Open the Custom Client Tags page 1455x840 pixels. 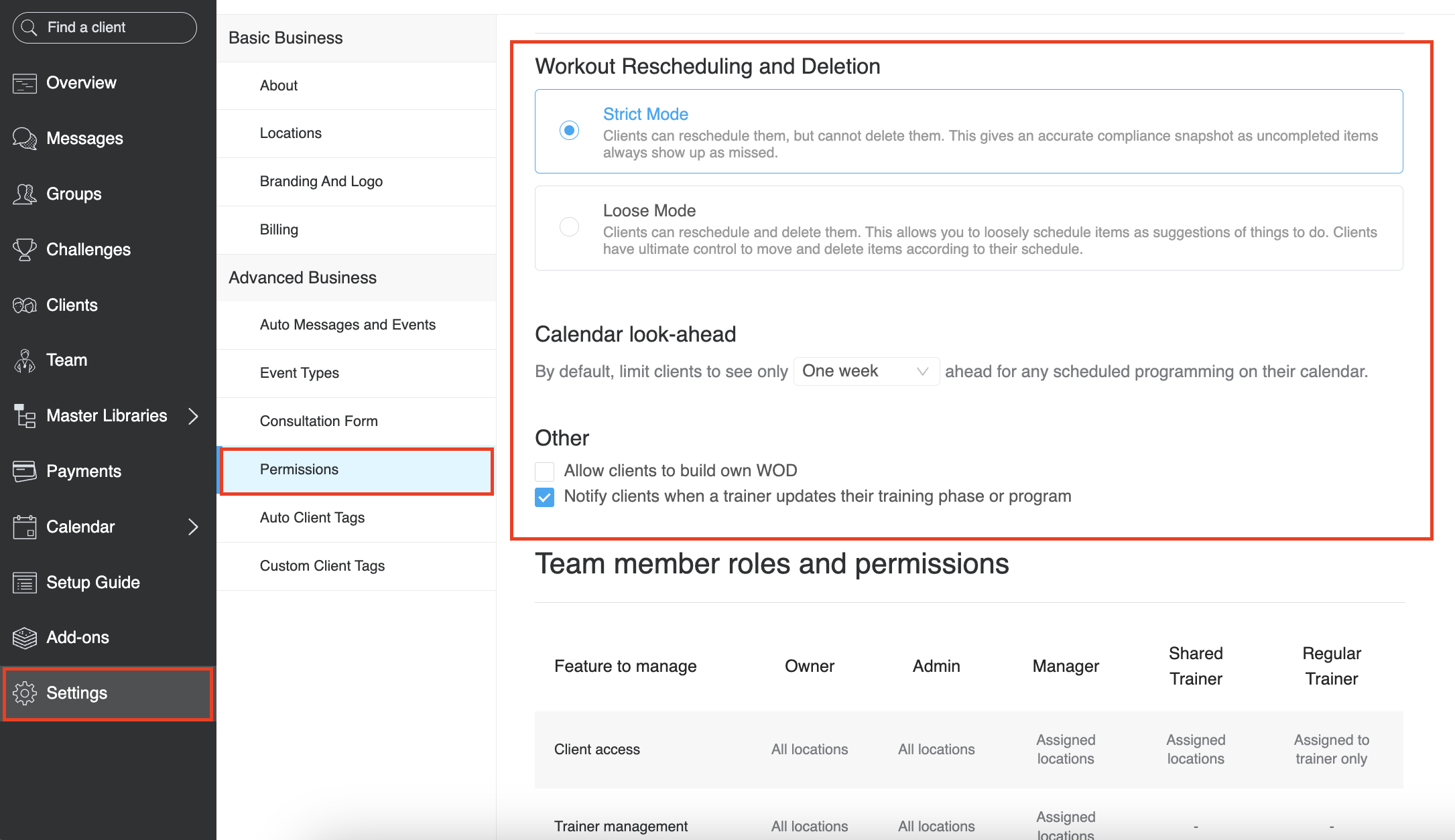coord(322,565)
